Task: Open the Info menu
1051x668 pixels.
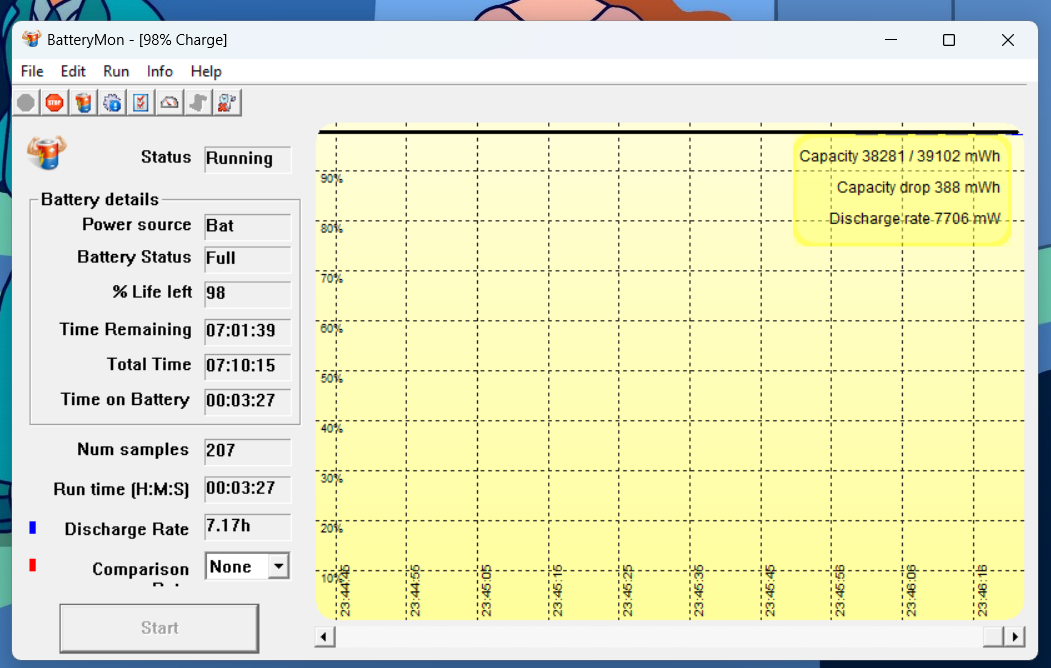Action: 160,71
